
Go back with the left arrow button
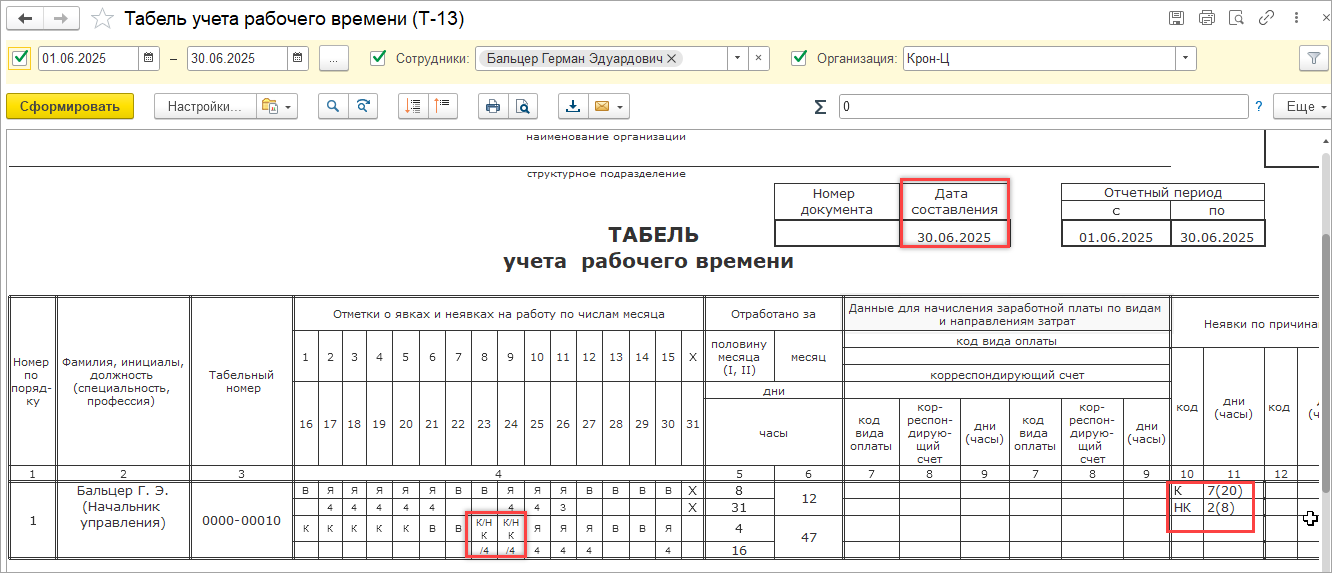pyautogui.click(x=26, y=18)
